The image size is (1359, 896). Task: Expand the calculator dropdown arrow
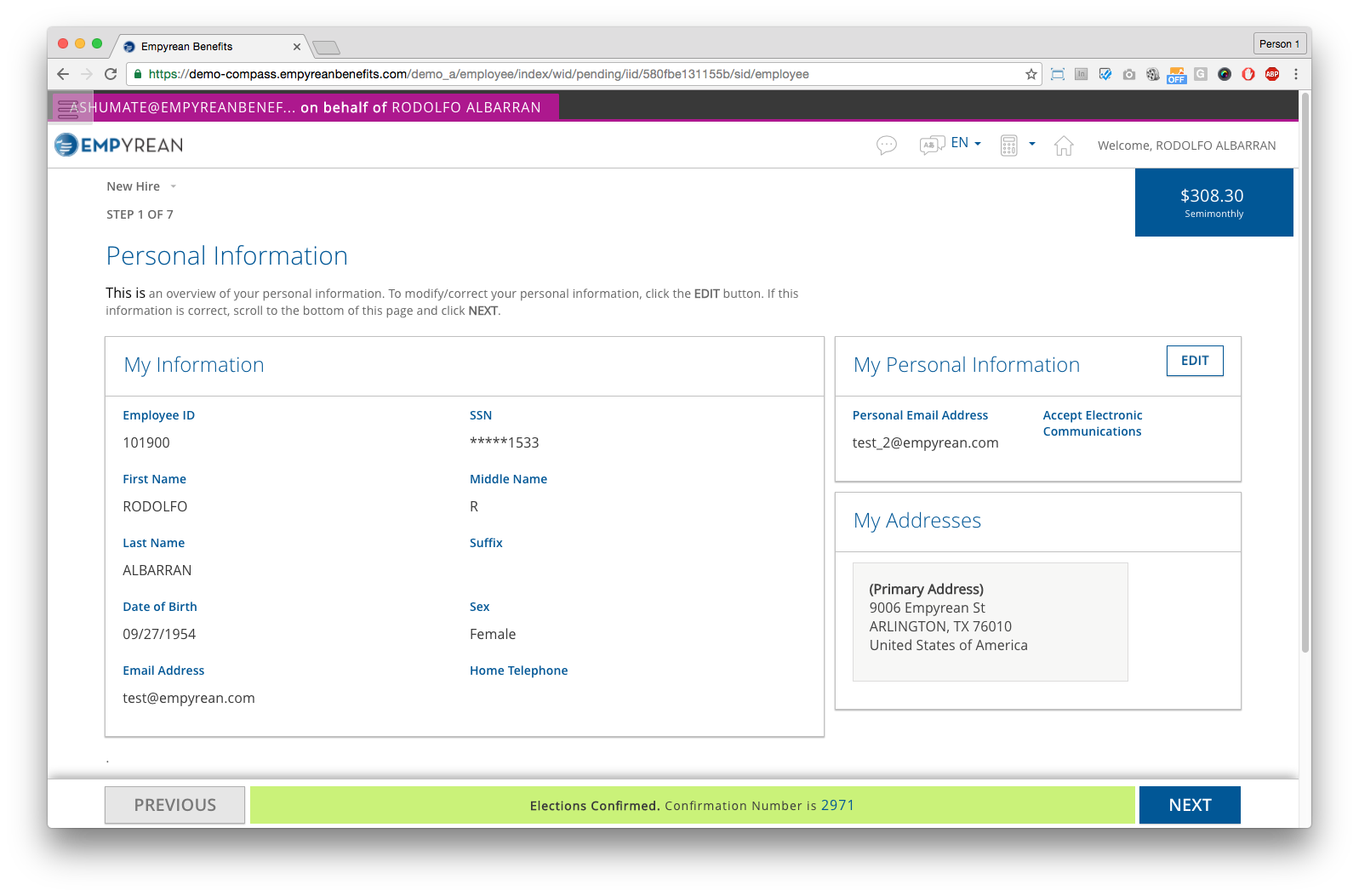click(x=1032, y=144)
